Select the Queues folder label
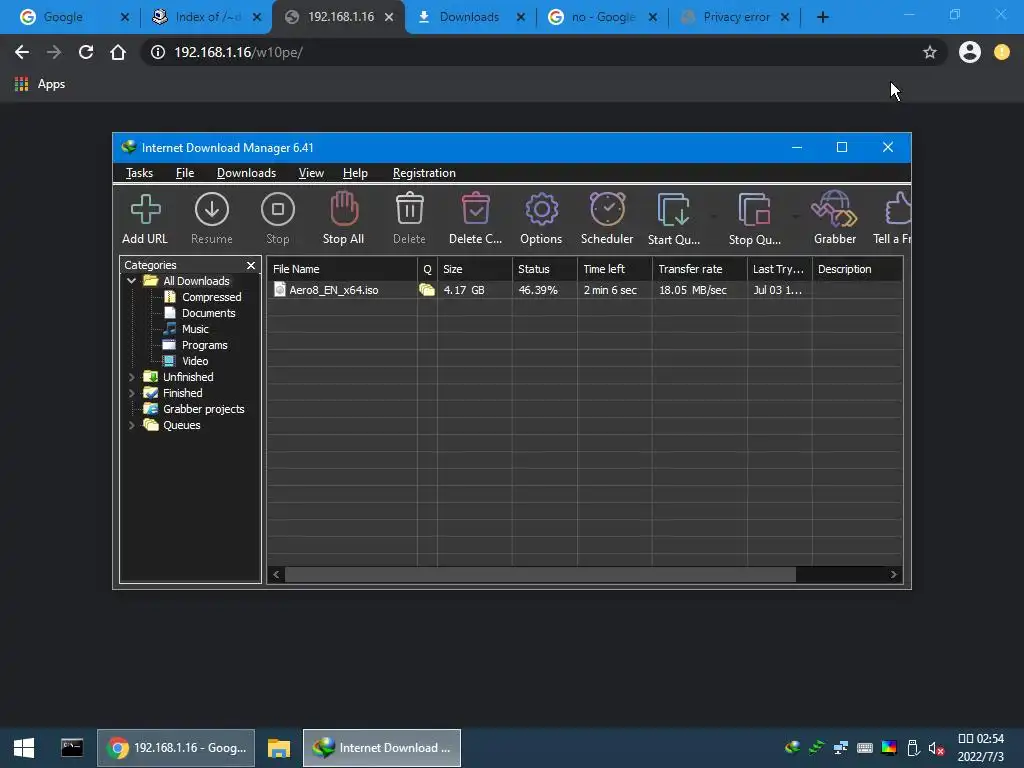The width and height of the screenshot is (1024, 768). [x=182, y=425]
